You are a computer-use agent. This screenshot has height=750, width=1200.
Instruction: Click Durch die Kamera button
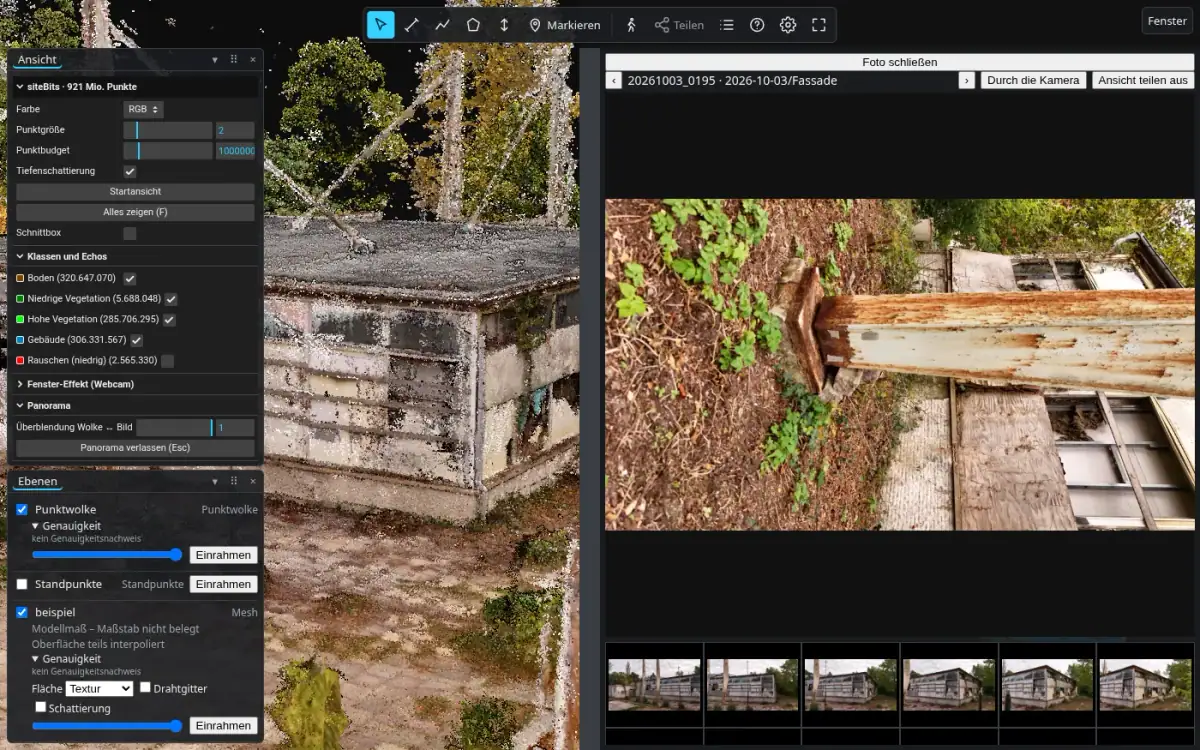(x=1033, y=80)
